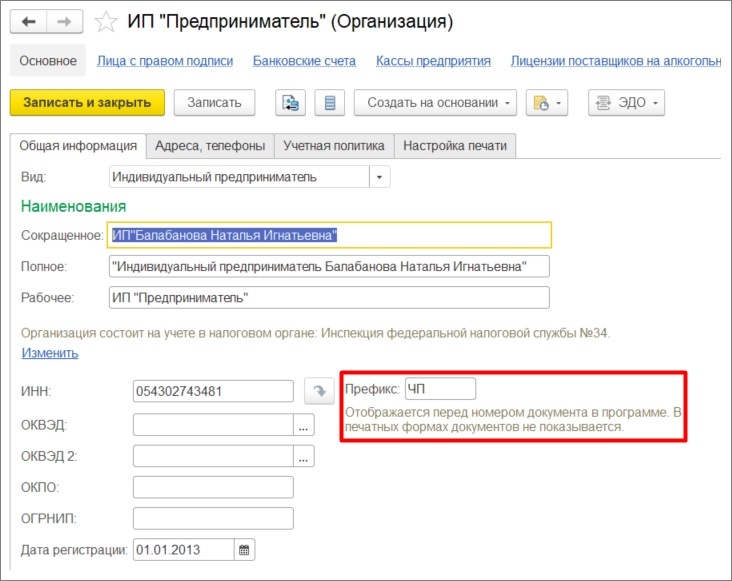Click the Наименования section heading

click(74, 206)
